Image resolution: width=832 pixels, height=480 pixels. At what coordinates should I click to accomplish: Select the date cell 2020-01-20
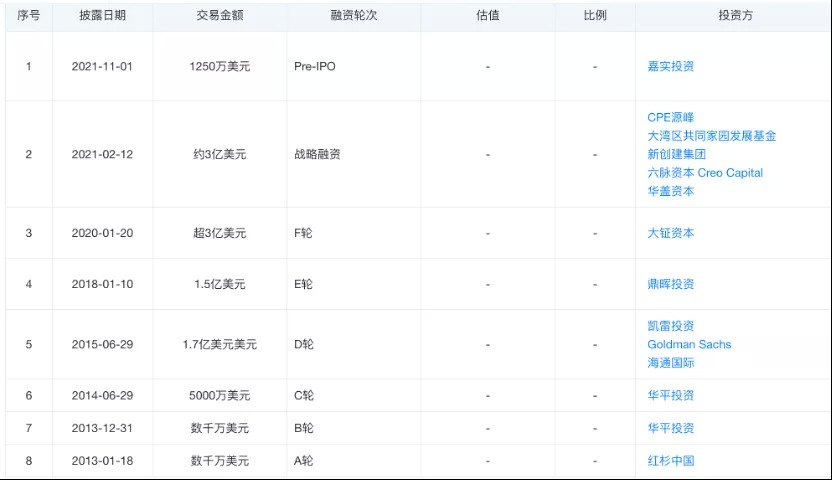(102, 233)
